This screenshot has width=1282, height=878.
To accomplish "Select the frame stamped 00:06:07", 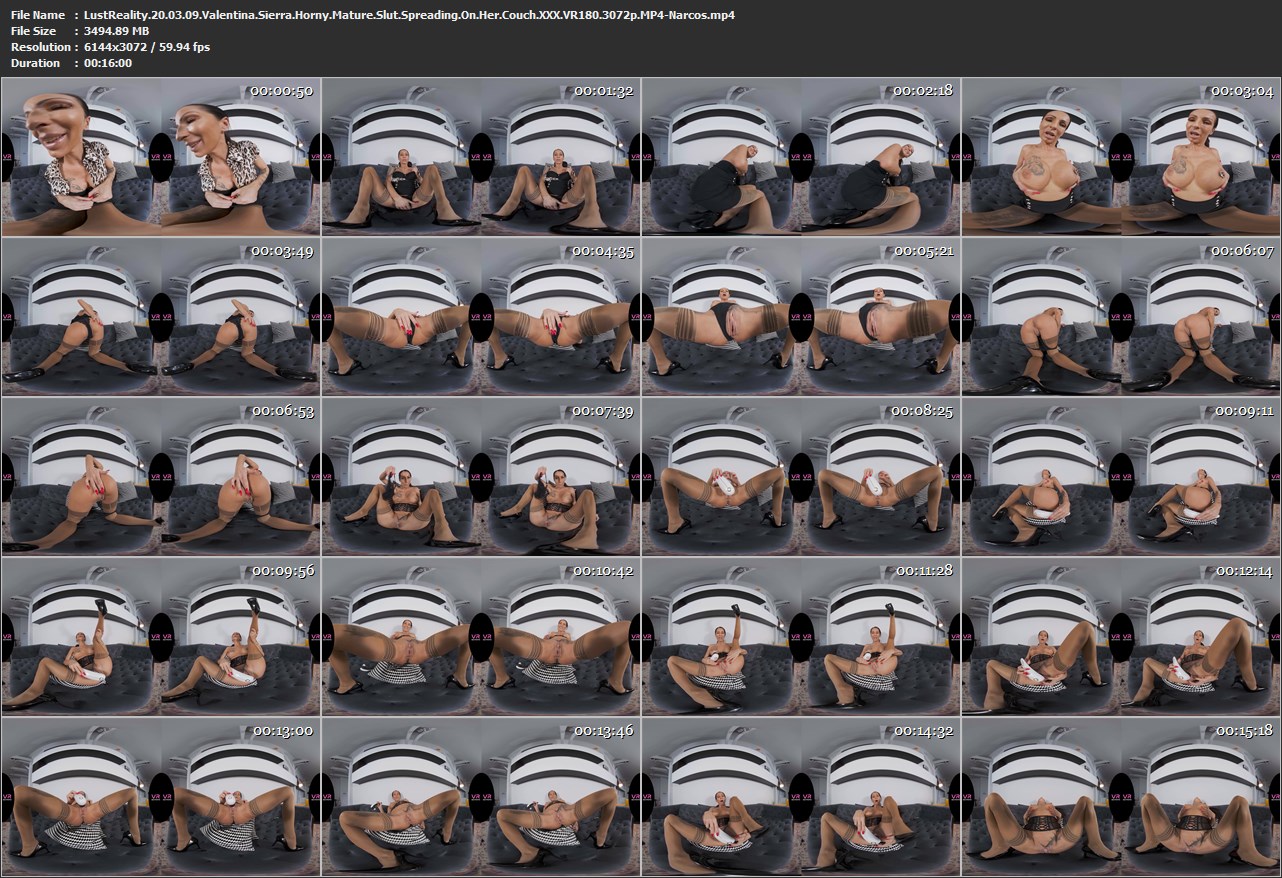I will click(x=1121, y=316).
